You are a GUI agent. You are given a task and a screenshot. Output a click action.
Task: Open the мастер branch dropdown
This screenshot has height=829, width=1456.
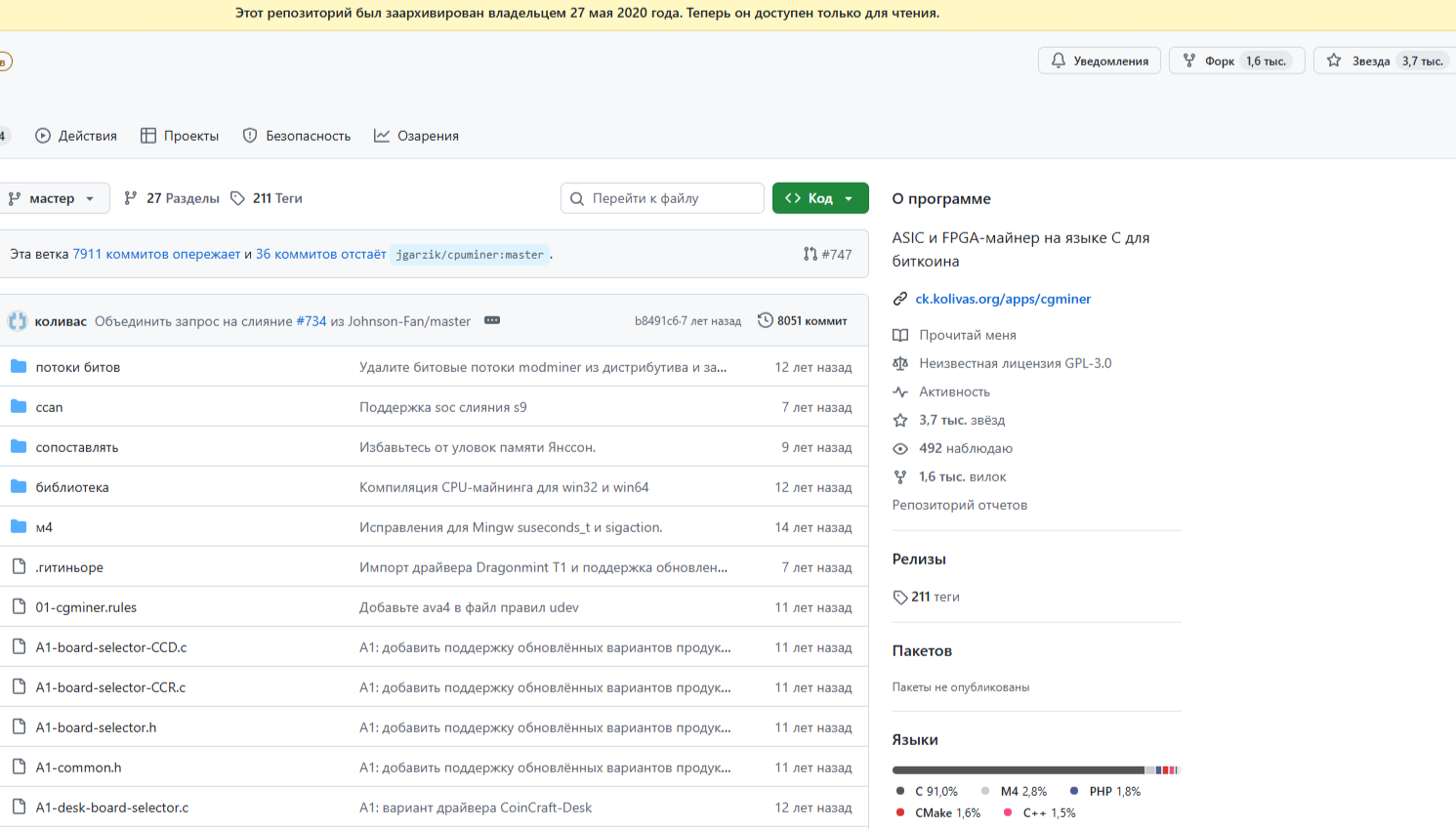pyautogui.click(x=53, y=198)
